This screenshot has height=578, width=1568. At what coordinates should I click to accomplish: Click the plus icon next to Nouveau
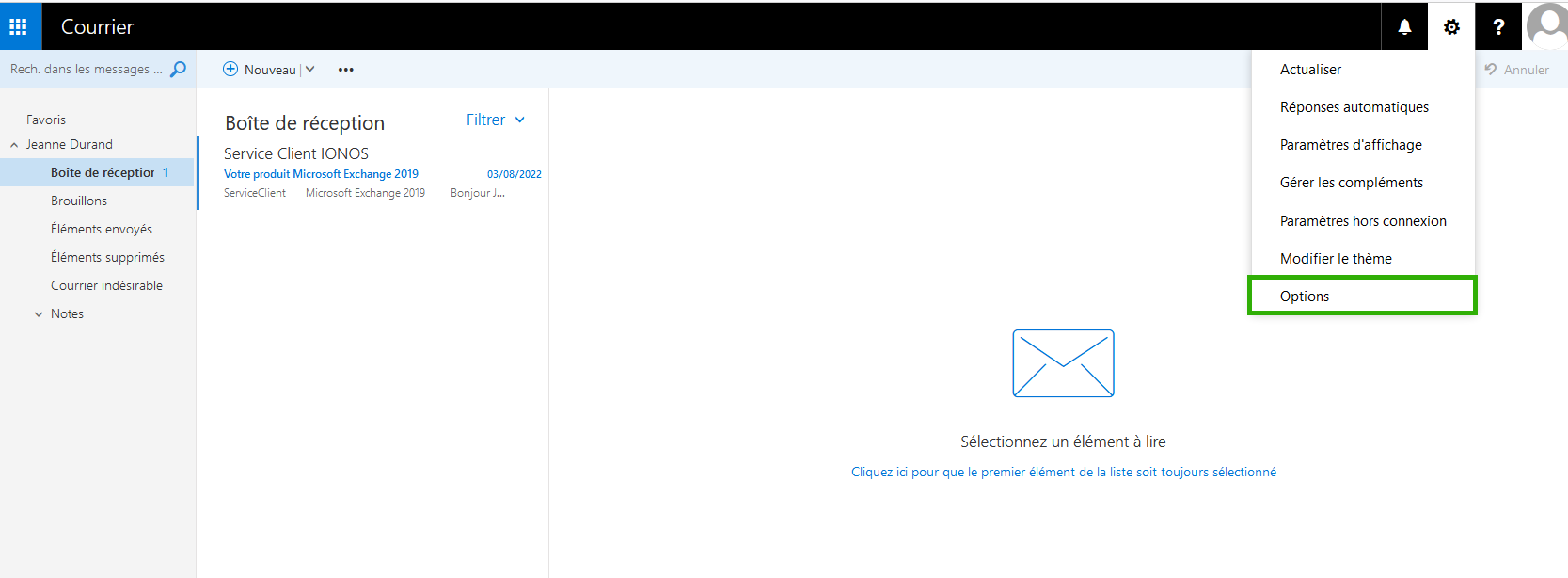pyautogui.click(x=230, y=69)
